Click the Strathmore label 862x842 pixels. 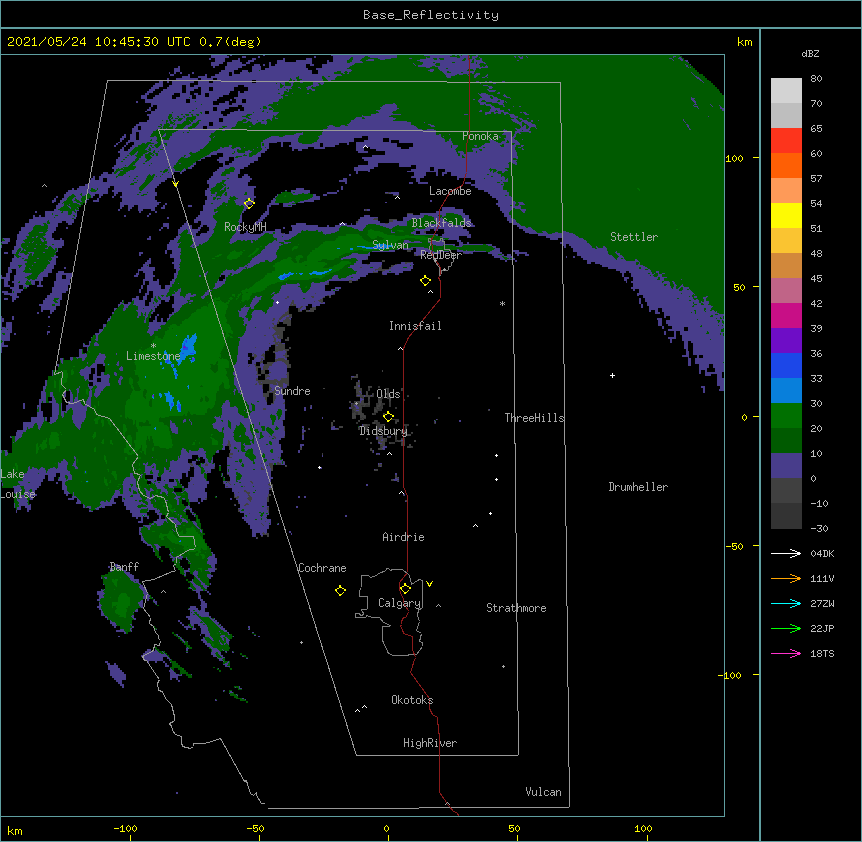(x=516, y=608)
